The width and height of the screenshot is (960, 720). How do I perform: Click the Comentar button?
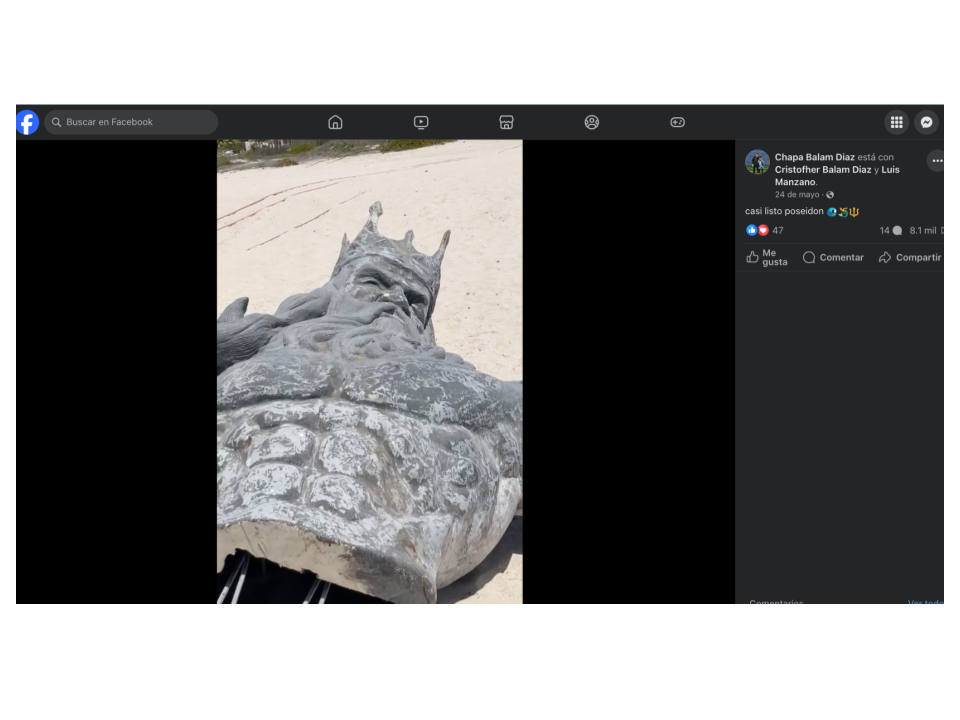pos(833,258)
